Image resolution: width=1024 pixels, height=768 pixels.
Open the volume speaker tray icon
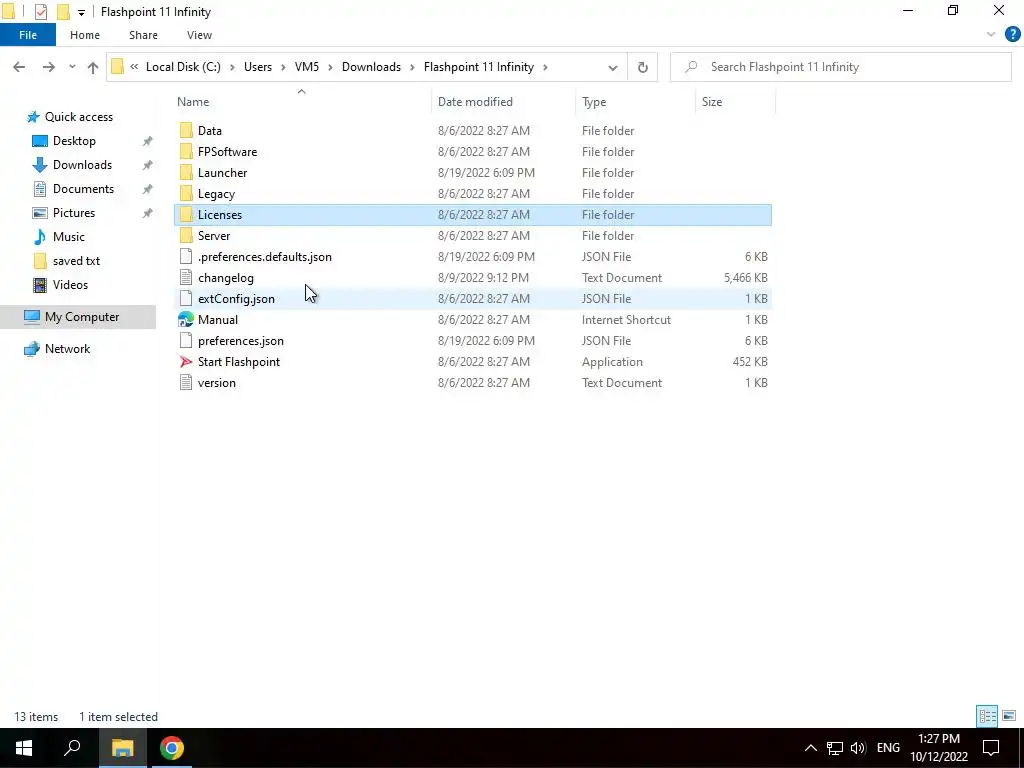pyautogui.click(x=858, y=748)
